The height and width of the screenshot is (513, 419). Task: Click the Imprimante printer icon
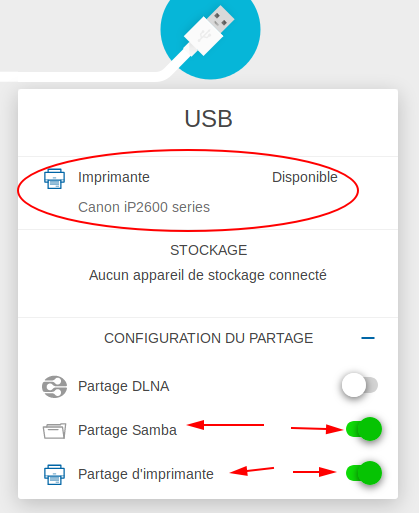pos(54,179)
